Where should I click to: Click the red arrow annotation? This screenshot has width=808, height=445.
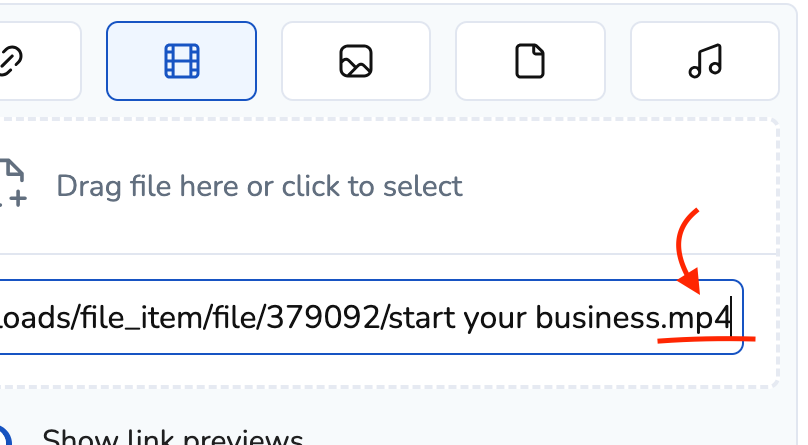coord(689,250)
